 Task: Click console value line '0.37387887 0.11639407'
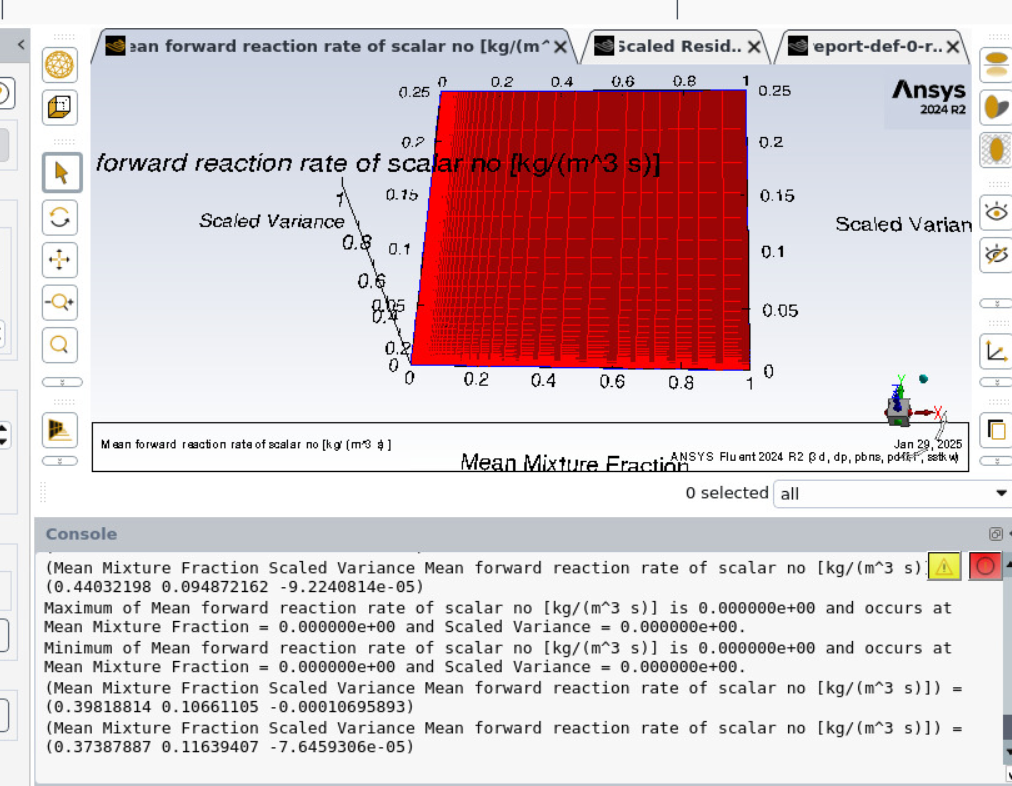pyautogui.click(x=229, y=747)
